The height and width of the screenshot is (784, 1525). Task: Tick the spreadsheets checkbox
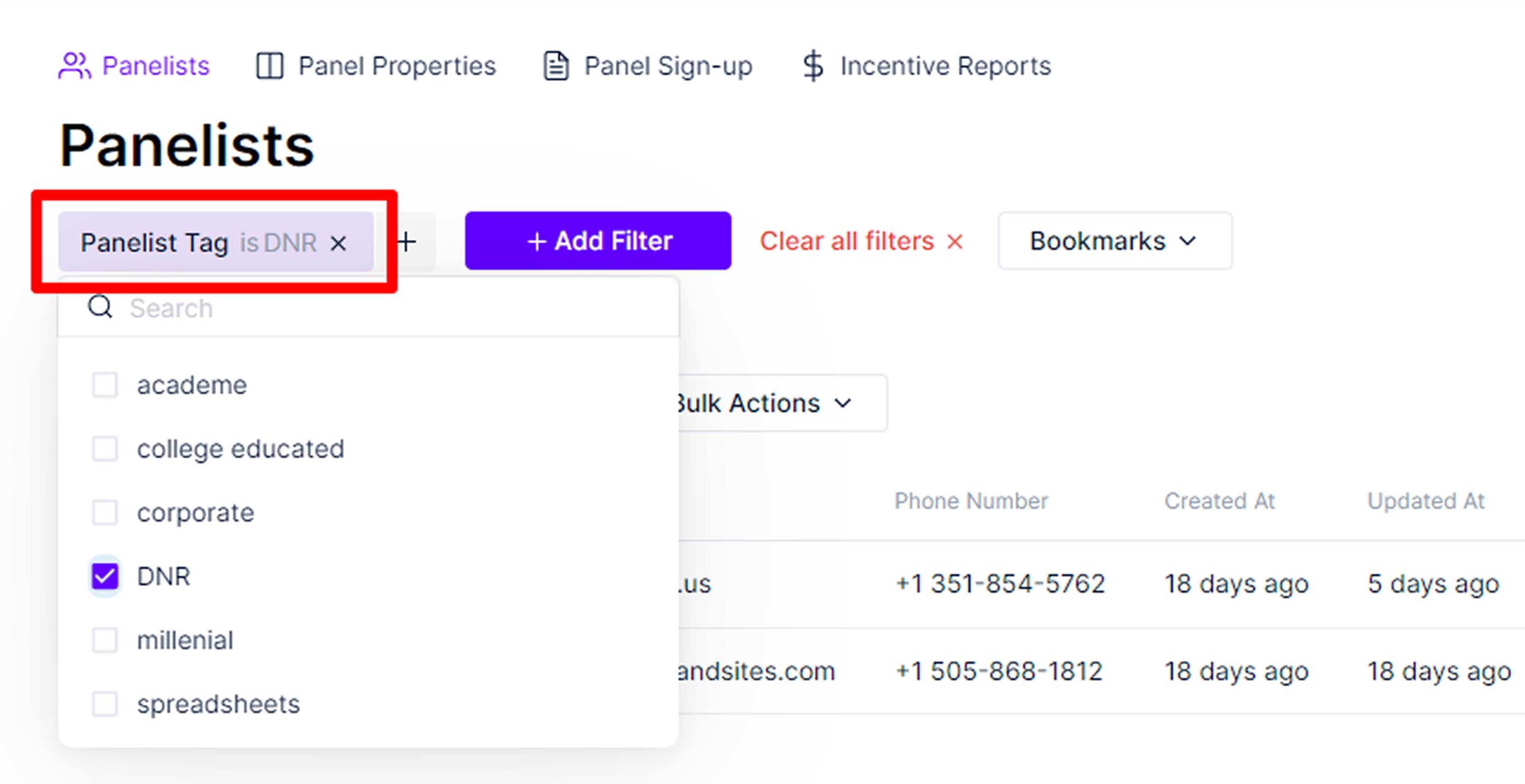(105, 704)
